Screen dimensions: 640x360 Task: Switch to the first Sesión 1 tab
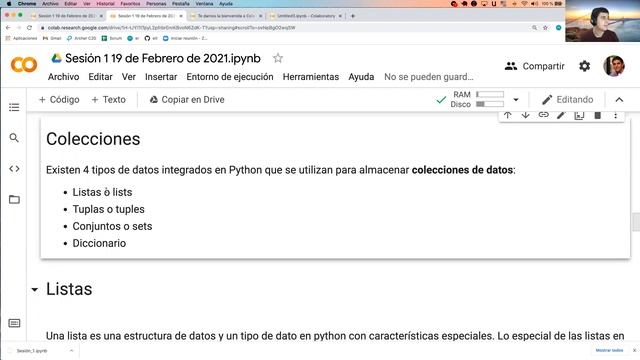tap(66, 16)
